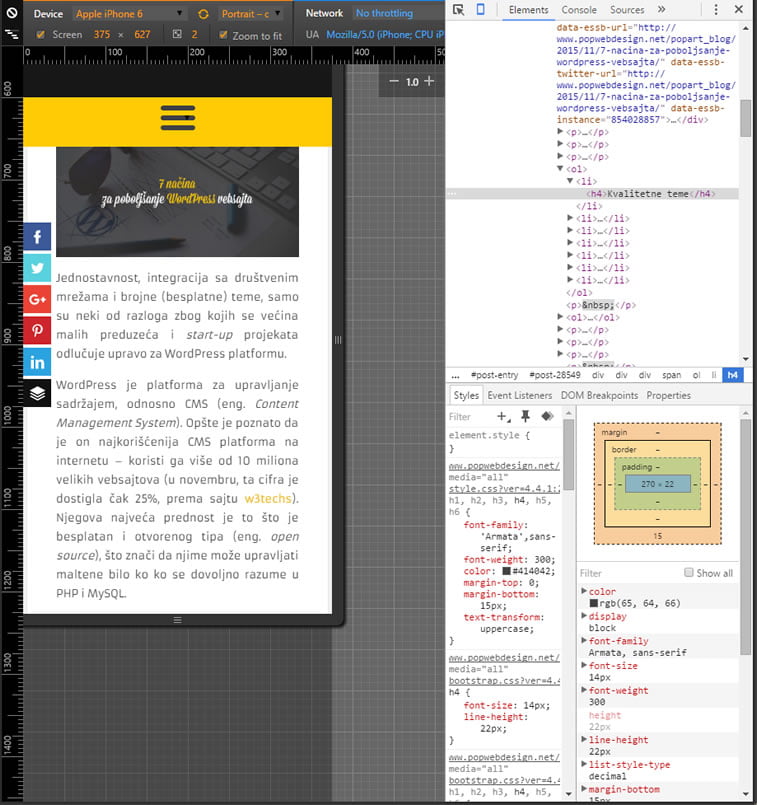Share on Google Plus icon
This screenshot has width=757, height=805.
tap(37, 299)
